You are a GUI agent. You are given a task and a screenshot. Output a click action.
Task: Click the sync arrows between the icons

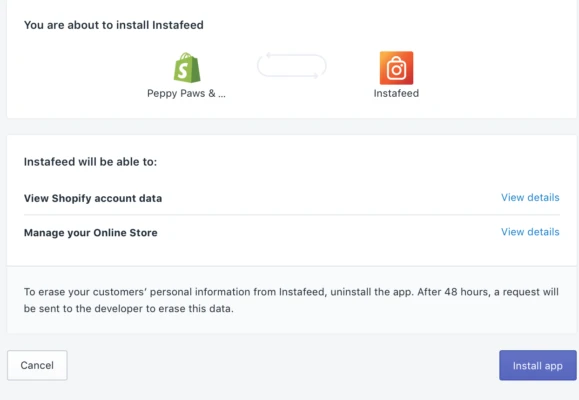click(x=292, y=66)
